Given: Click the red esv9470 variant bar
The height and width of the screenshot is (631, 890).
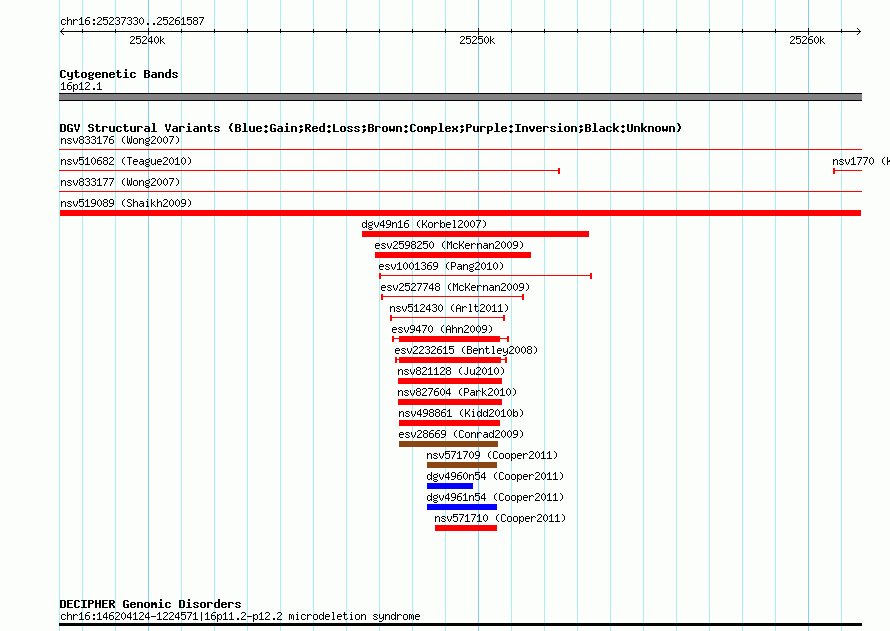Looking at the screenshot, I should point(450,339).
